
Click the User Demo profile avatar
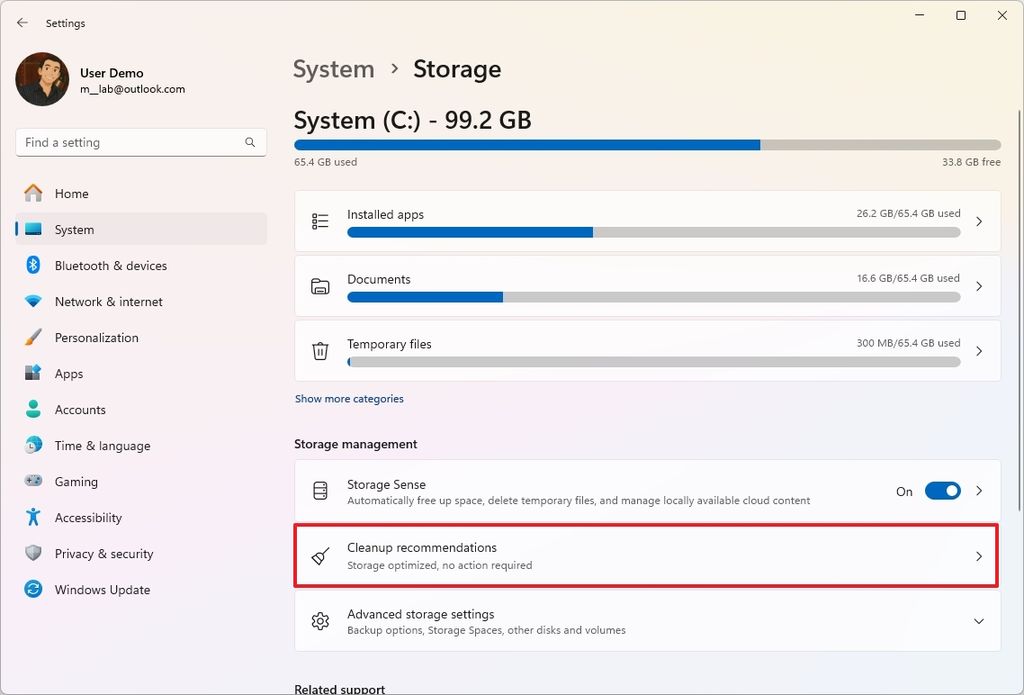(42, 79)
